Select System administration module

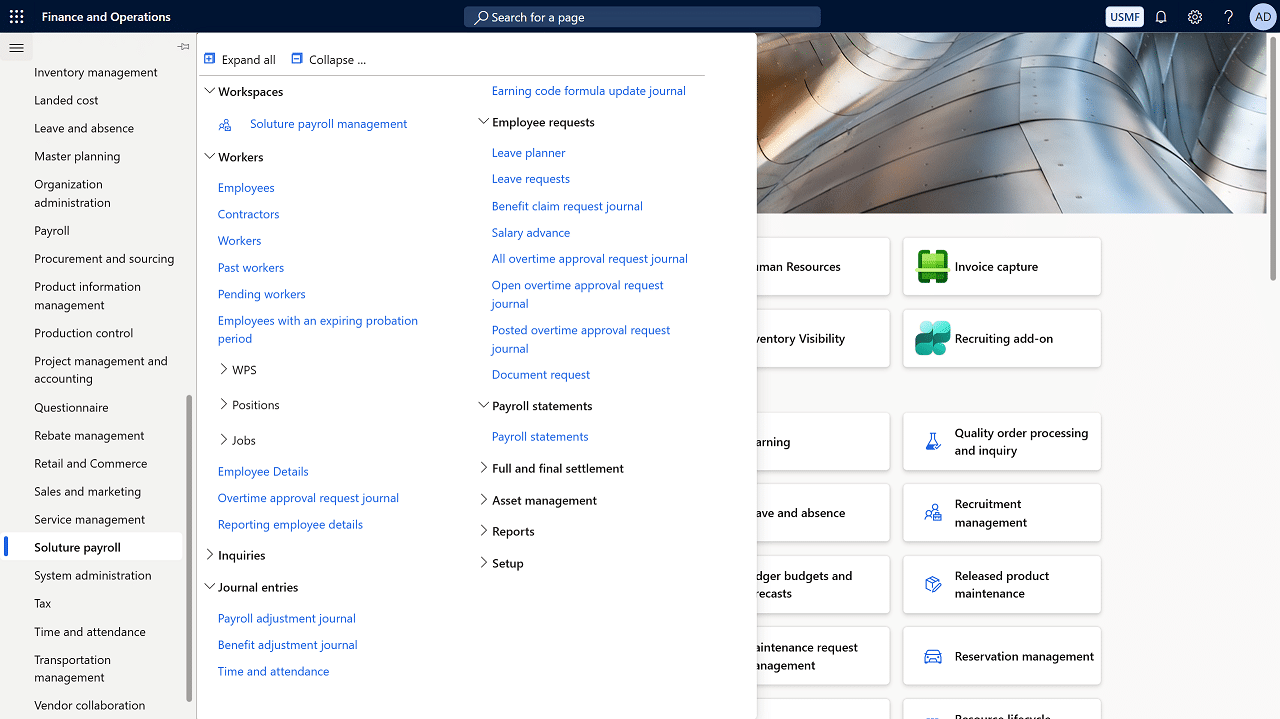pos(93,575)
